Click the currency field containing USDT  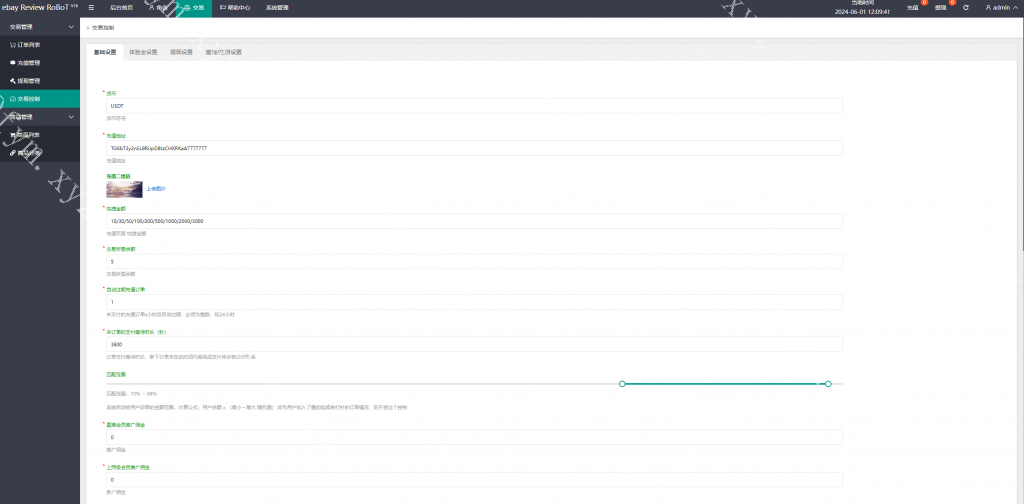(474, 106)
